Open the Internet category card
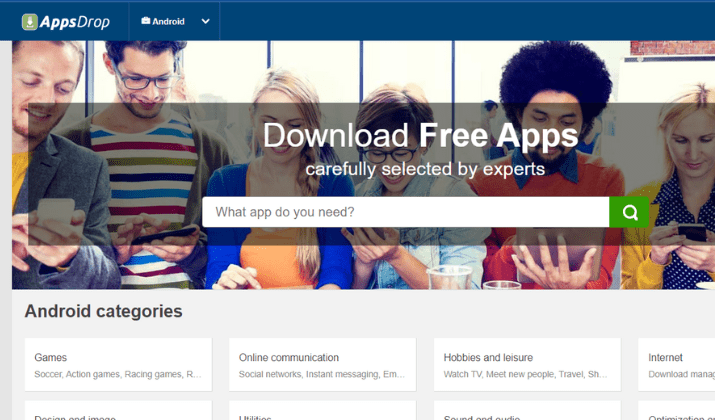The width and height of the screenshot is (715, 420). coord(677,365)
